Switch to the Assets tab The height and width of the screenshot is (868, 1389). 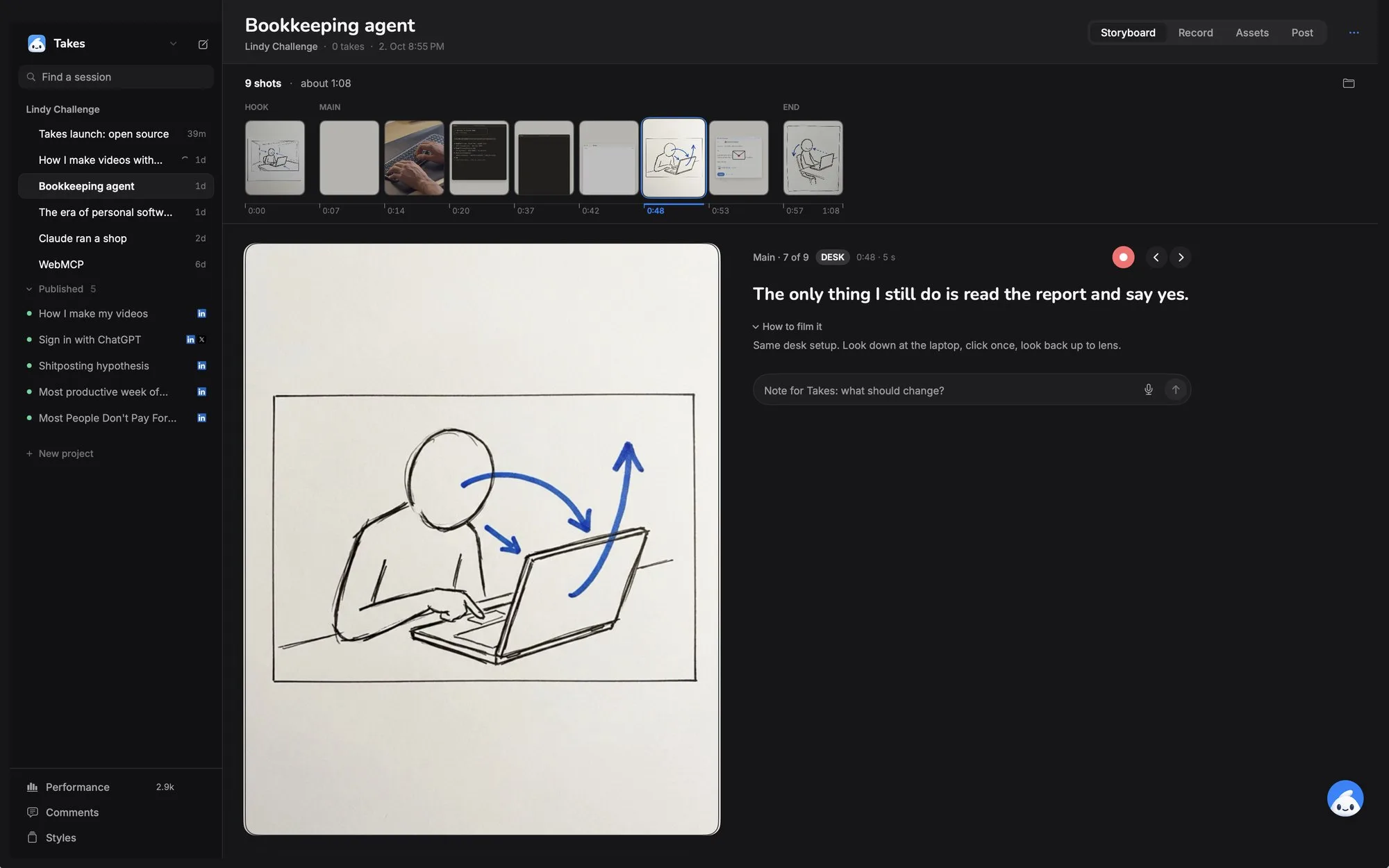[x=1251, y=33]
